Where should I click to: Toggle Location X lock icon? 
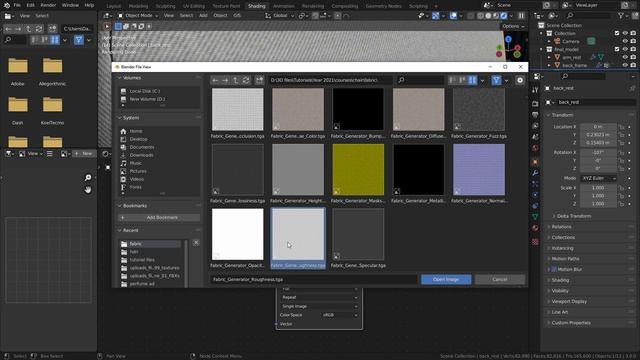(621, 127)
